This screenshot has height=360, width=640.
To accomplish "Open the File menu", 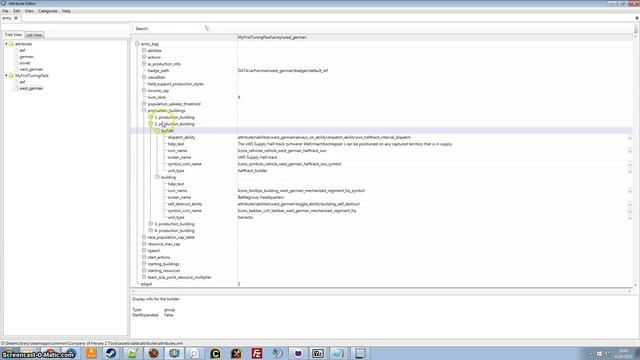I will 5,11.
